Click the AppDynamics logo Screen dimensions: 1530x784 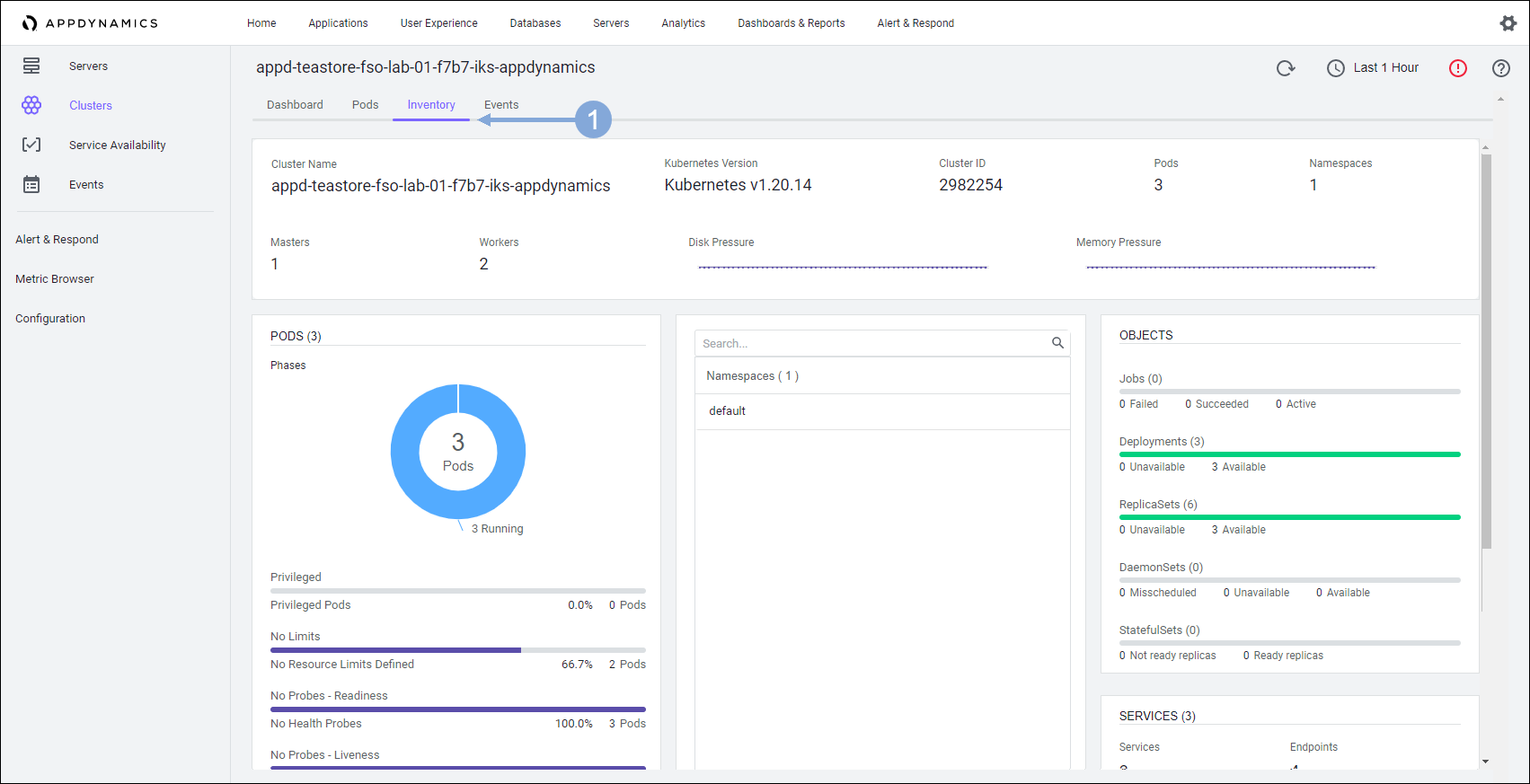[x=90, y=23]
